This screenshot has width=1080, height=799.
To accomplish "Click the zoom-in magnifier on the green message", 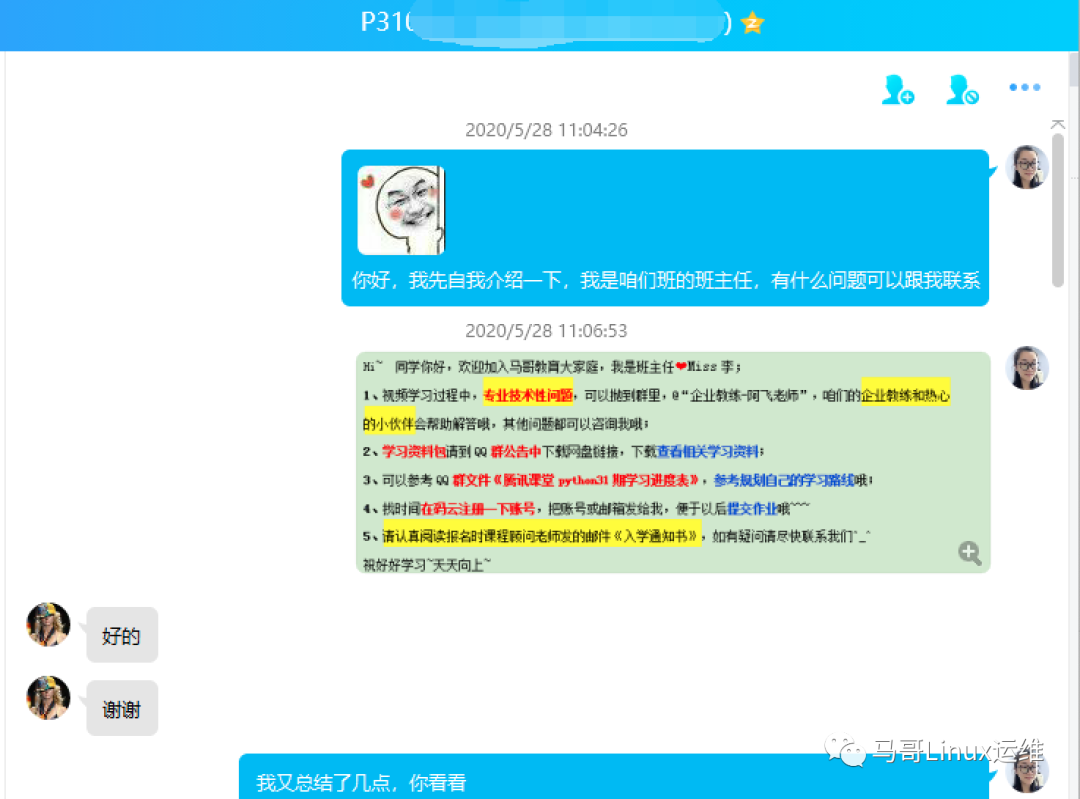I will [967, 553].
